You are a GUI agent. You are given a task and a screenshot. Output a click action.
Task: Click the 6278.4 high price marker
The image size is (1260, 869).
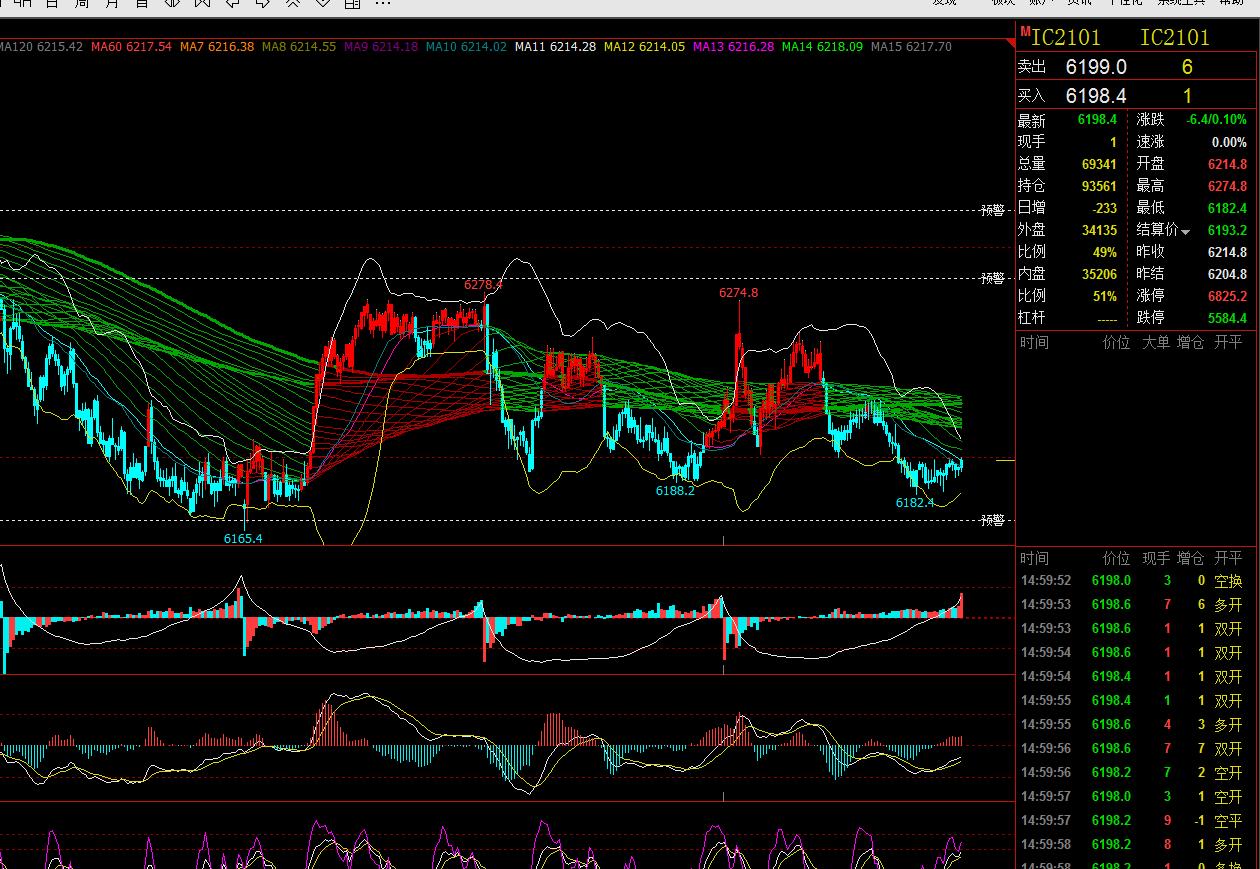tap(483, 285)
